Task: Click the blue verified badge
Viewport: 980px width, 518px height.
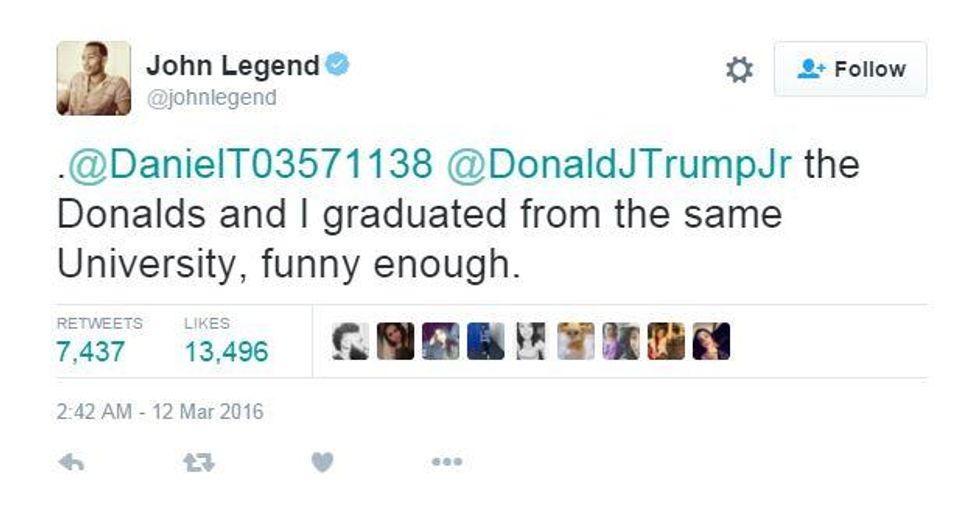Action: tap(338, 64)
